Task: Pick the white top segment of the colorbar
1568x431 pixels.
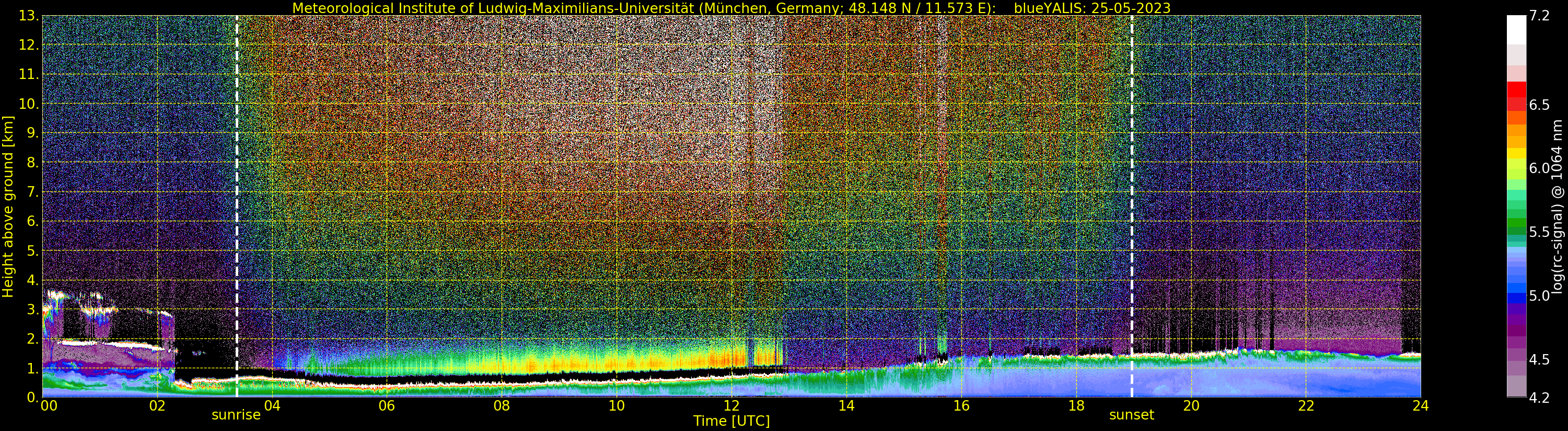Action: [1516, 30]
